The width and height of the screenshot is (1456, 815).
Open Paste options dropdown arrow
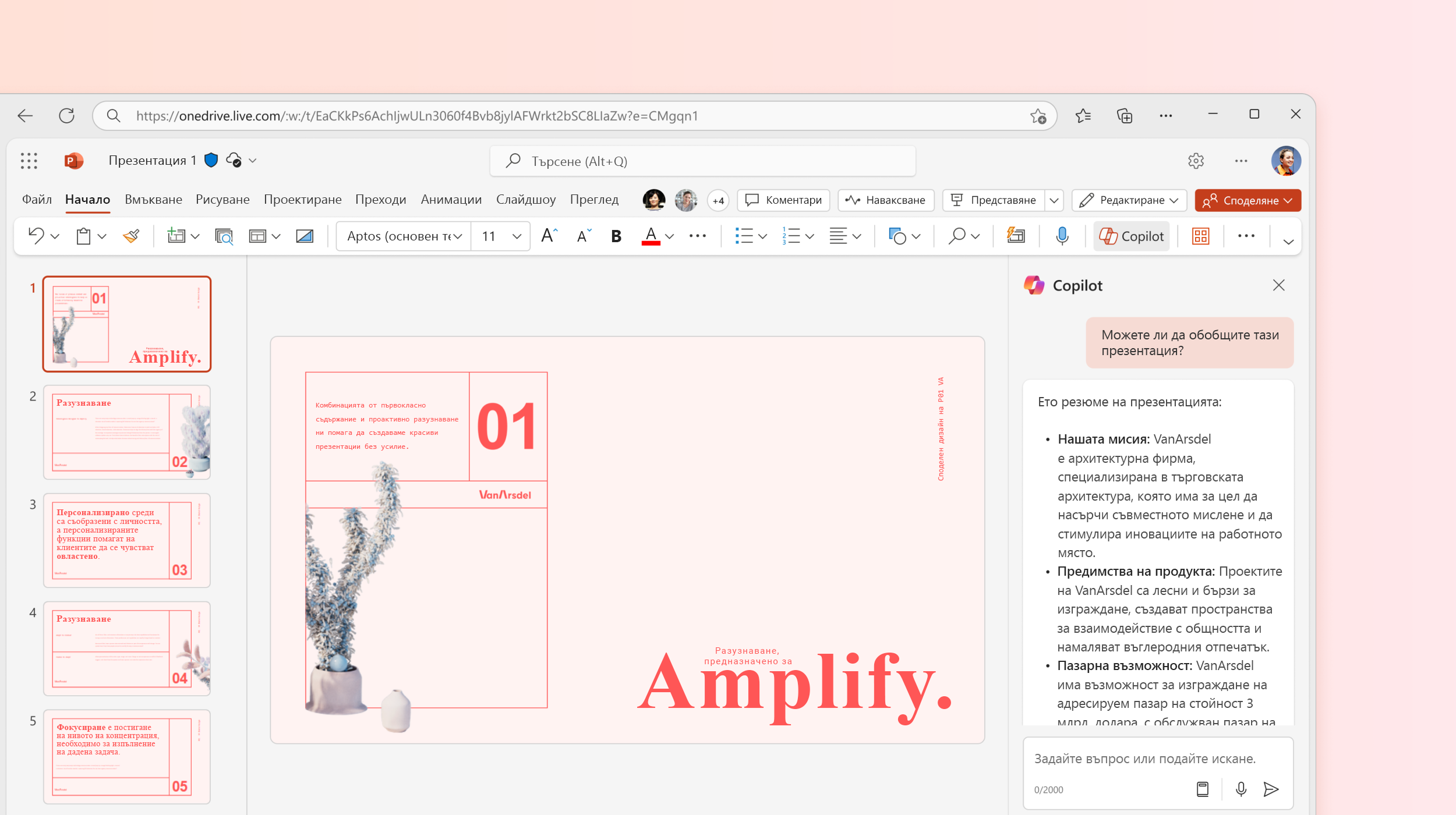(102, 236)
